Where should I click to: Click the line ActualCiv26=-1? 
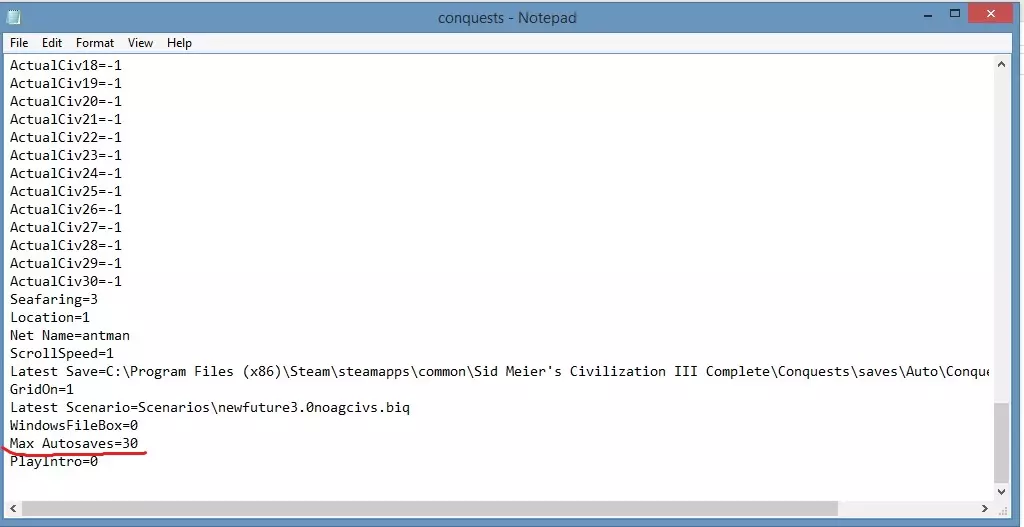point(65,209)
